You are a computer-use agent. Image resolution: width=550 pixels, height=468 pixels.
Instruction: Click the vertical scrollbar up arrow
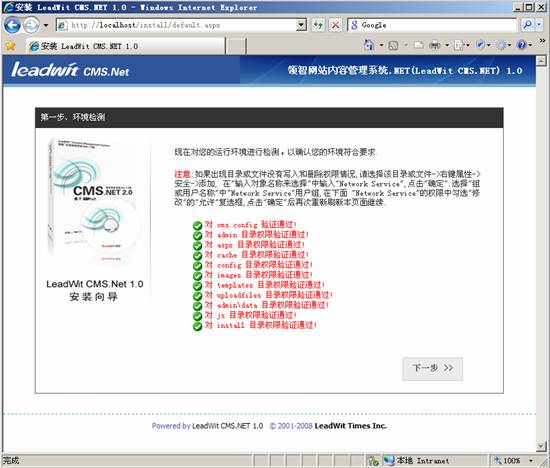pos(541,61)
